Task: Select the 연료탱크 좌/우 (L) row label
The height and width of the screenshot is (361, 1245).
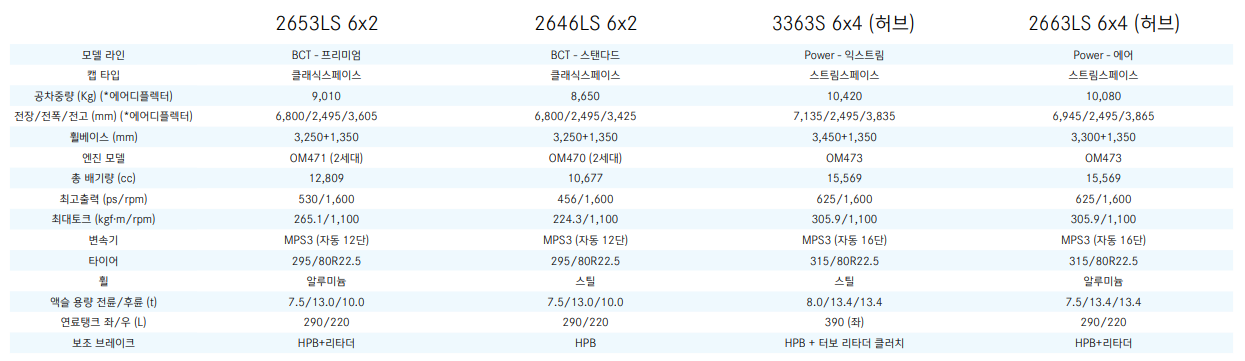Action: (104, 323)
